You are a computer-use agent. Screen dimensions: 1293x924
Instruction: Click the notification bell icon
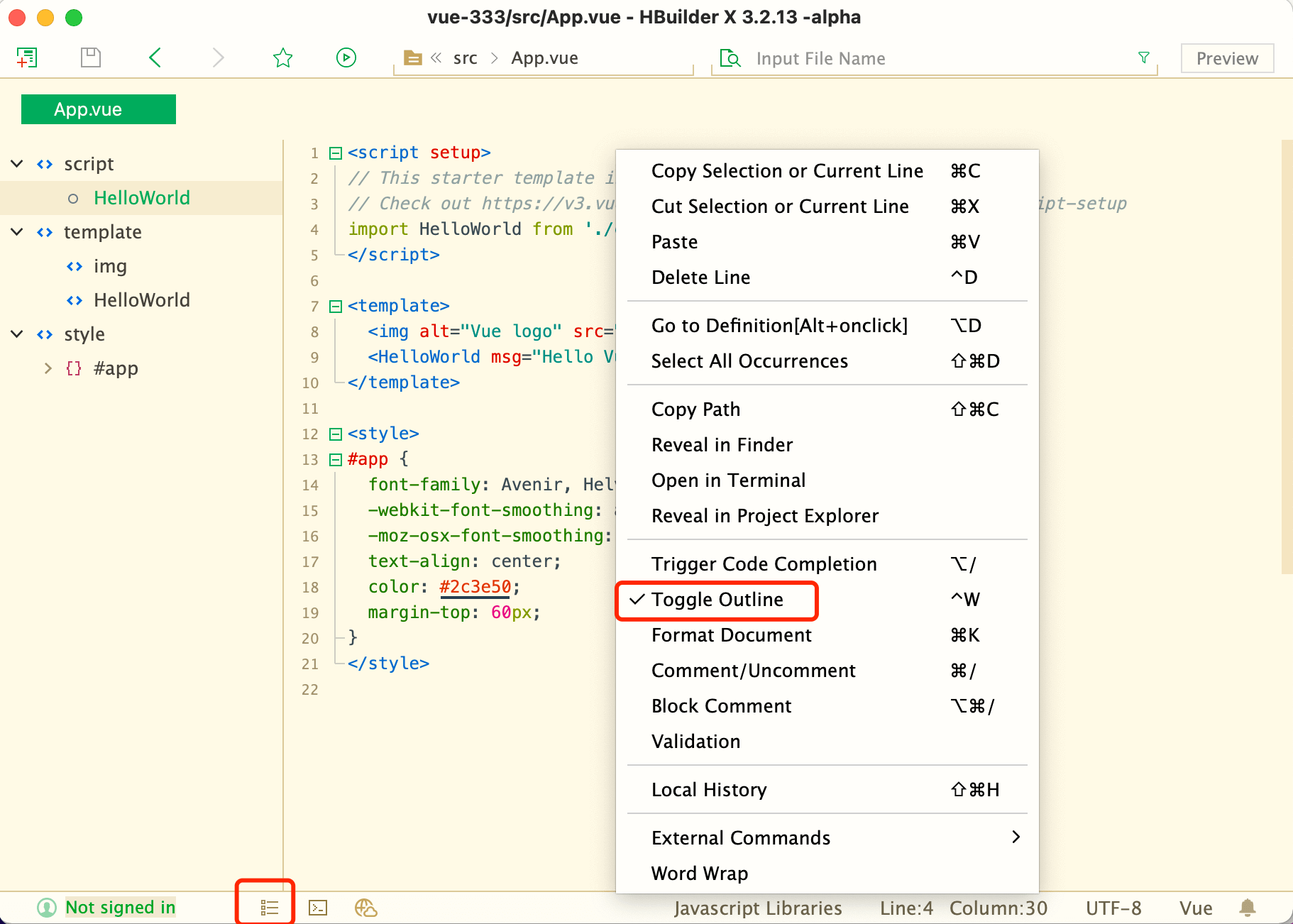(1248, 908)
